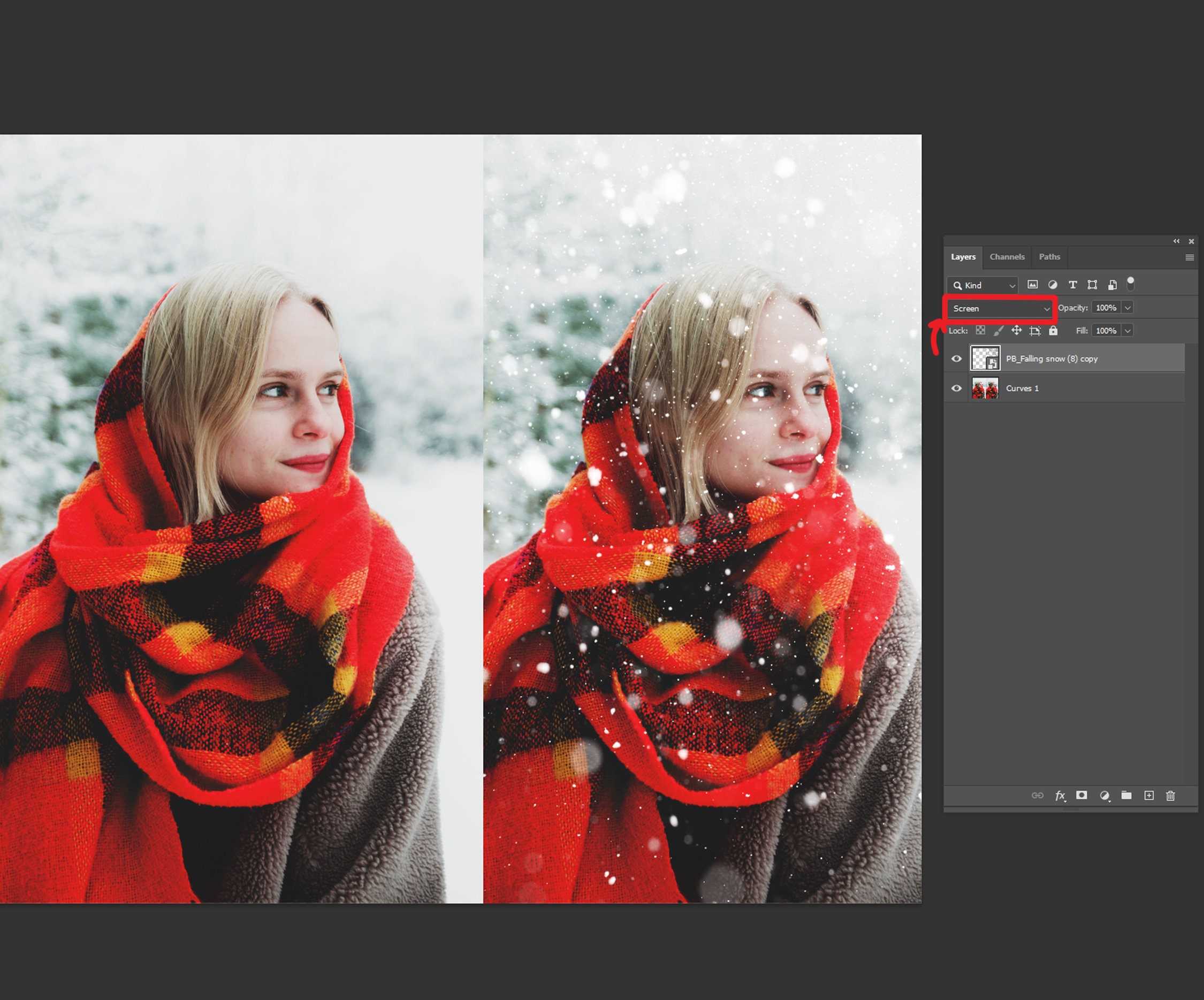Filter layers by pixel layer type

1033,285
